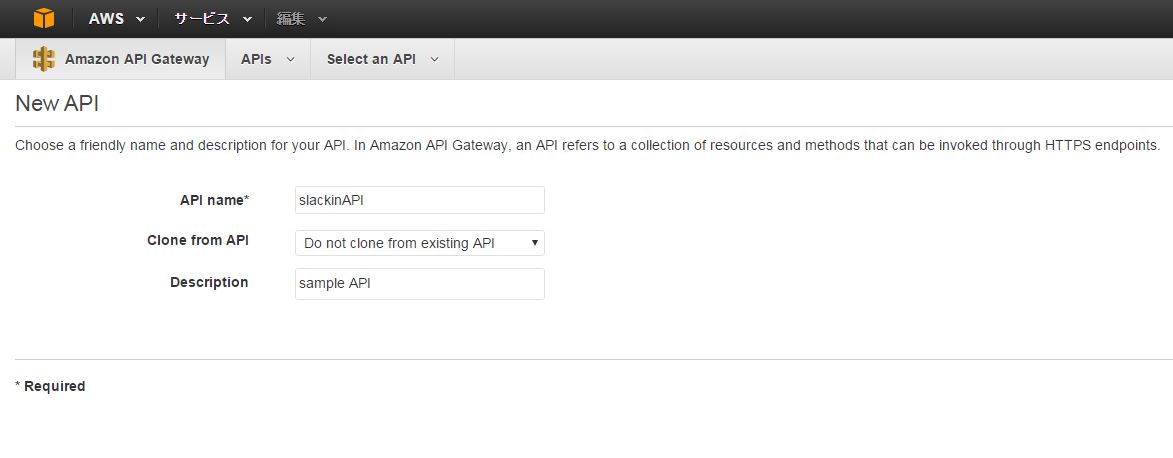Image resolution: width=1173 pixels, height=458 pixels.
Task: Click the New API page heading
Action: [x=57, y=104]
